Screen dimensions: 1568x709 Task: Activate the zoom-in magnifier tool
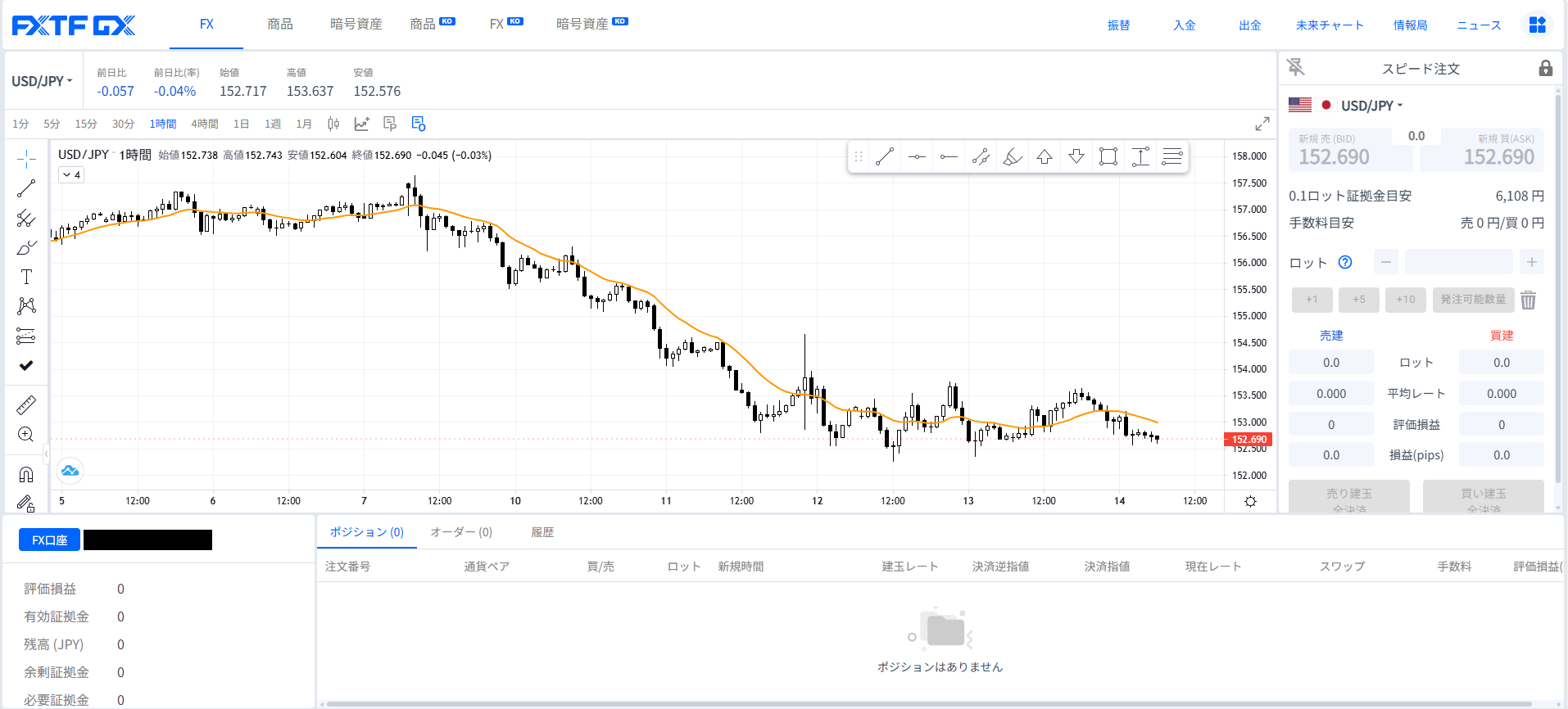26,435
